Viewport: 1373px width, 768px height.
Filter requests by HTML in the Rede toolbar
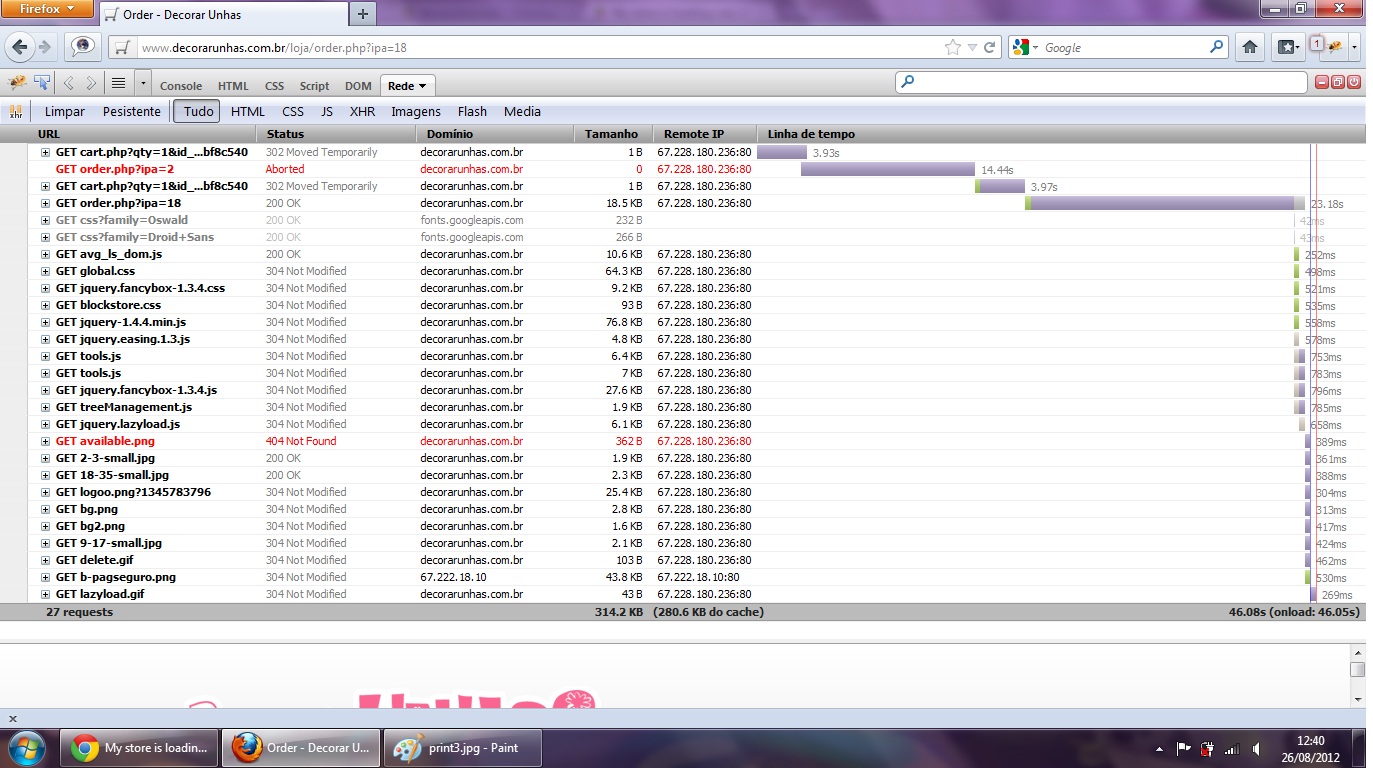click(248, 112)
